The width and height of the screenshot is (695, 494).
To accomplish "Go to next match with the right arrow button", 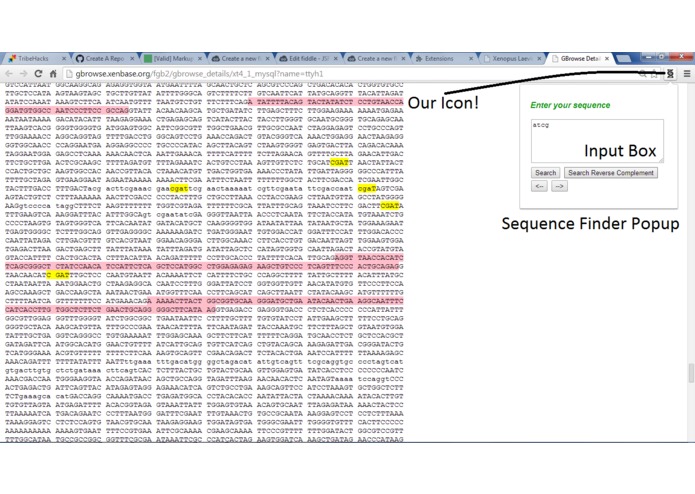I will [x=559, y=186].
